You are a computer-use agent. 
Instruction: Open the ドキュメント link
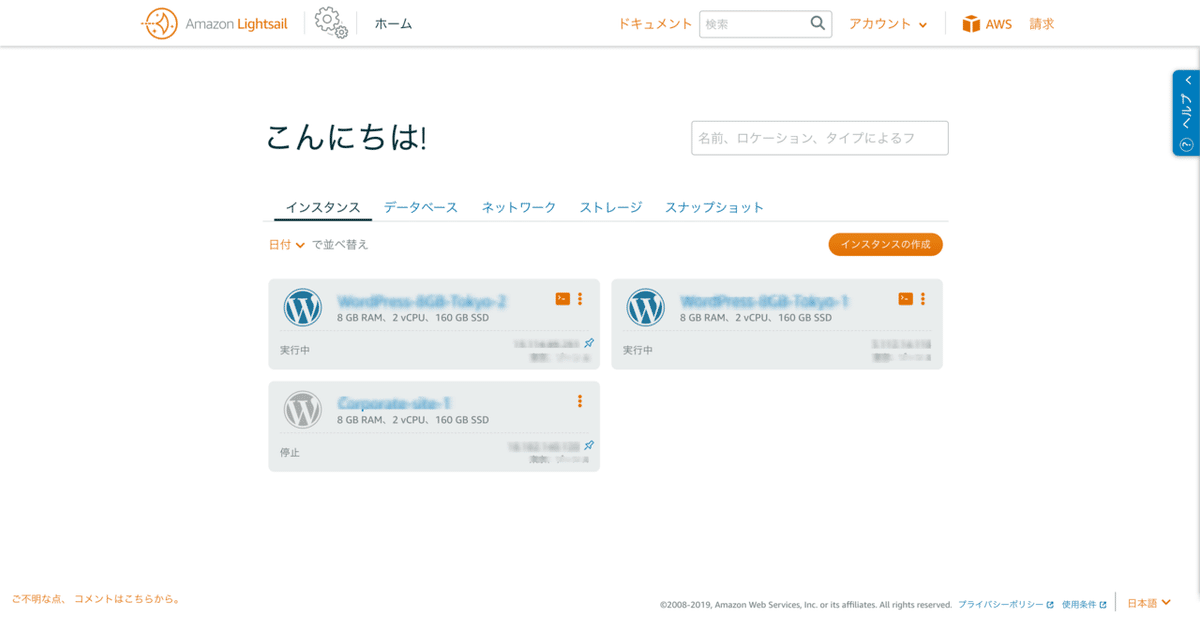[655, 24]
